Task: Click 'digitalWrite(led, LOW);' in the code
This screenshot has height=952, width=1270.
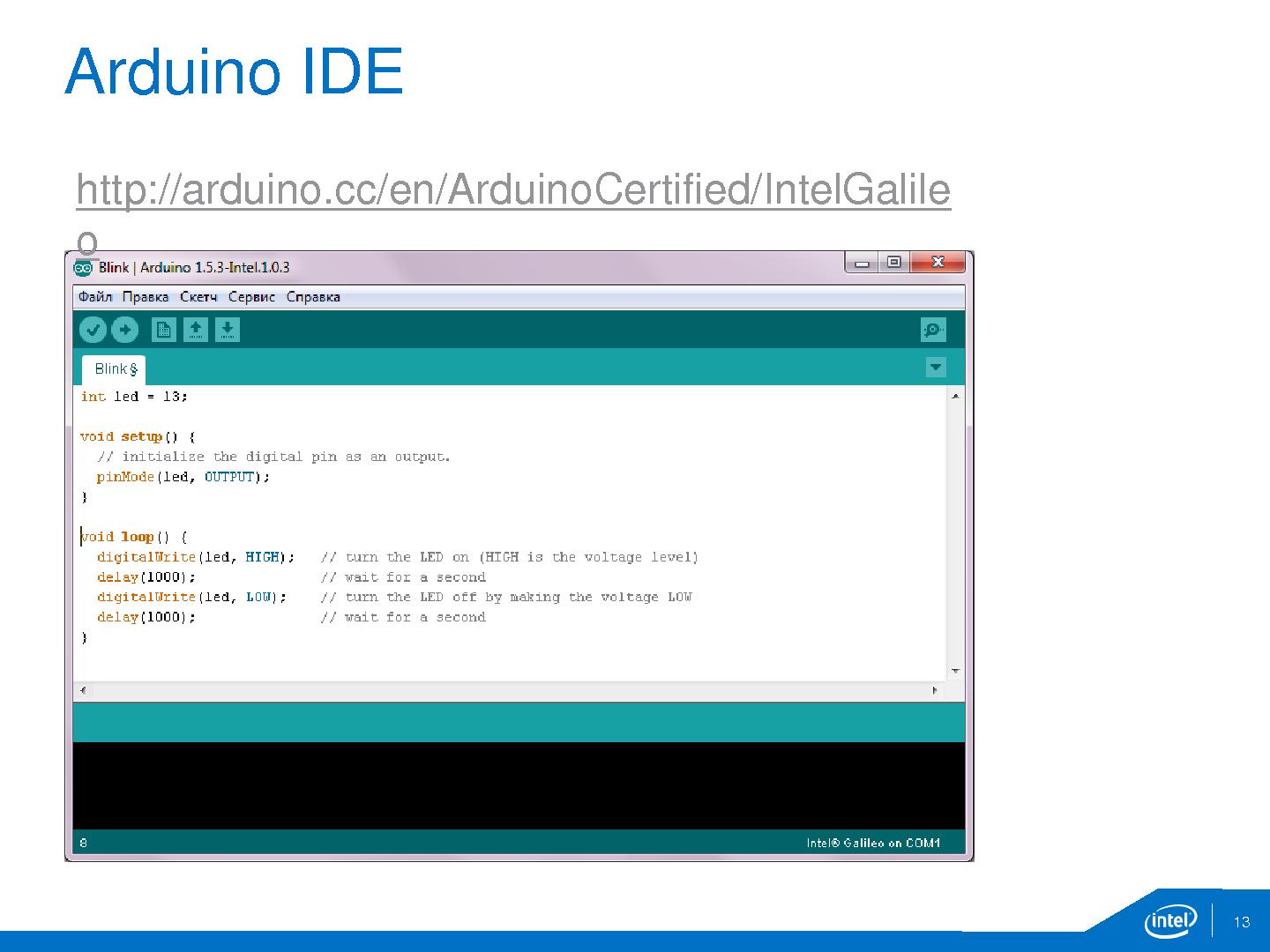Action: 192,597
